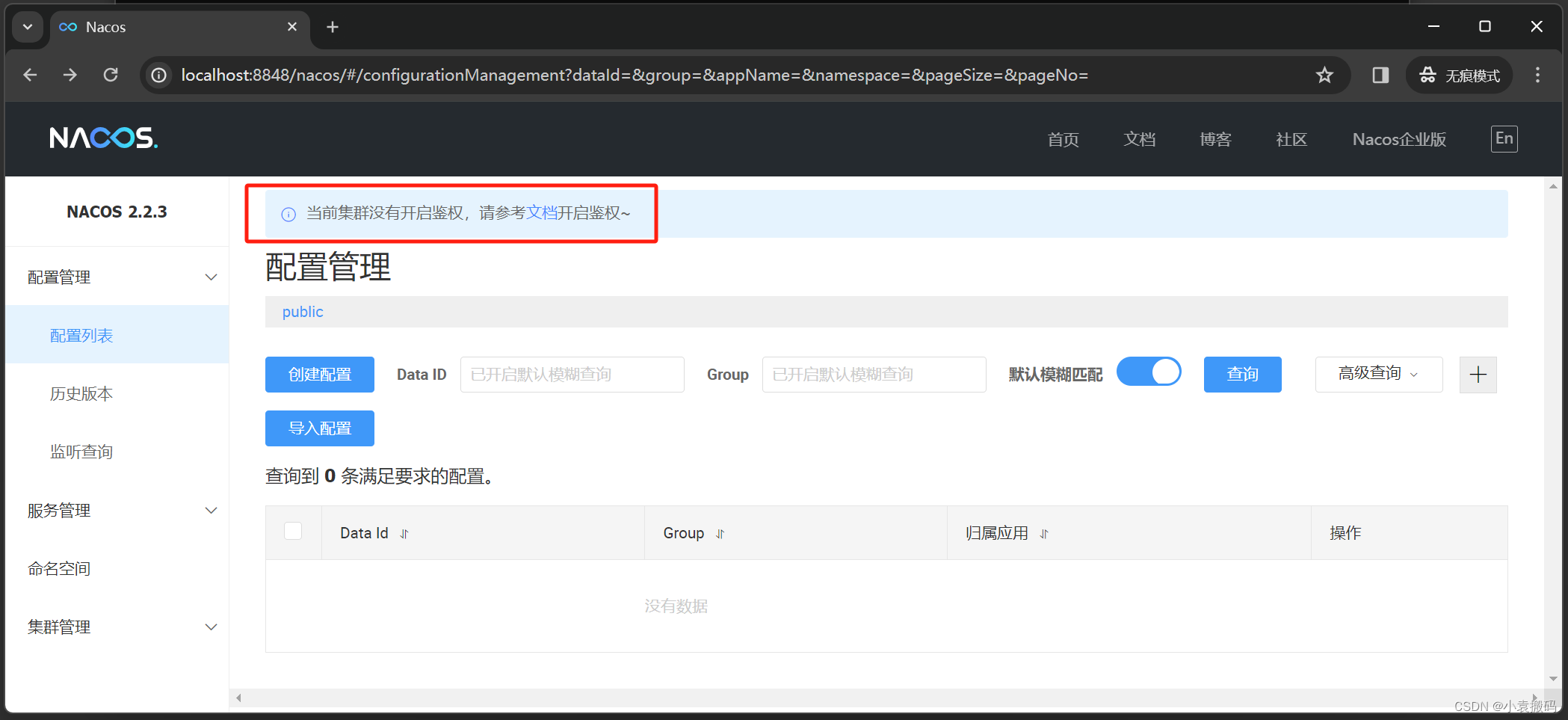Click the info icon in the auth notice

point(288,215)
